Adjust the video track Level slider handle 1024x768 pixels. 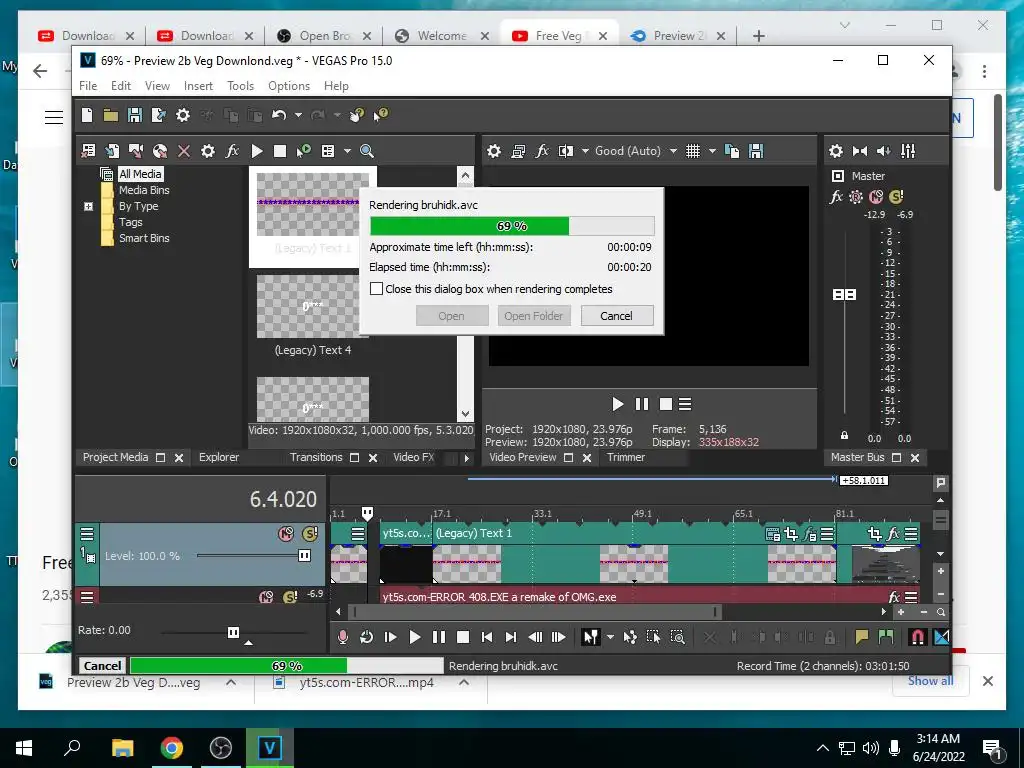pyautogui.click(x=304, y=556)
